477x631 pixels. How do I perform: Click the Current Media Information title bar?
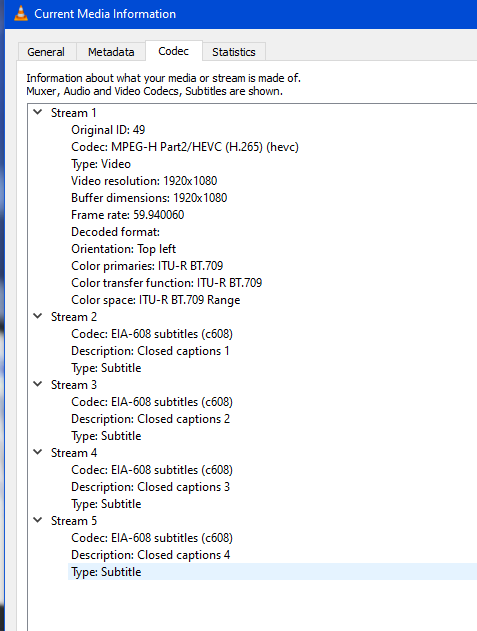coord(241,14)
